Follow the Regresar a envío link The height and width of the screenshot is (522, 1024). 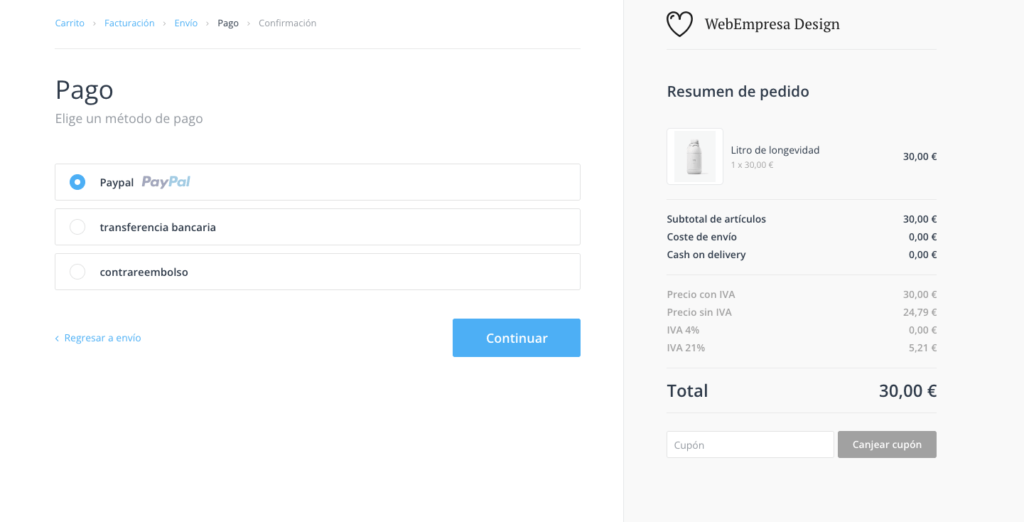pos(103,338)
